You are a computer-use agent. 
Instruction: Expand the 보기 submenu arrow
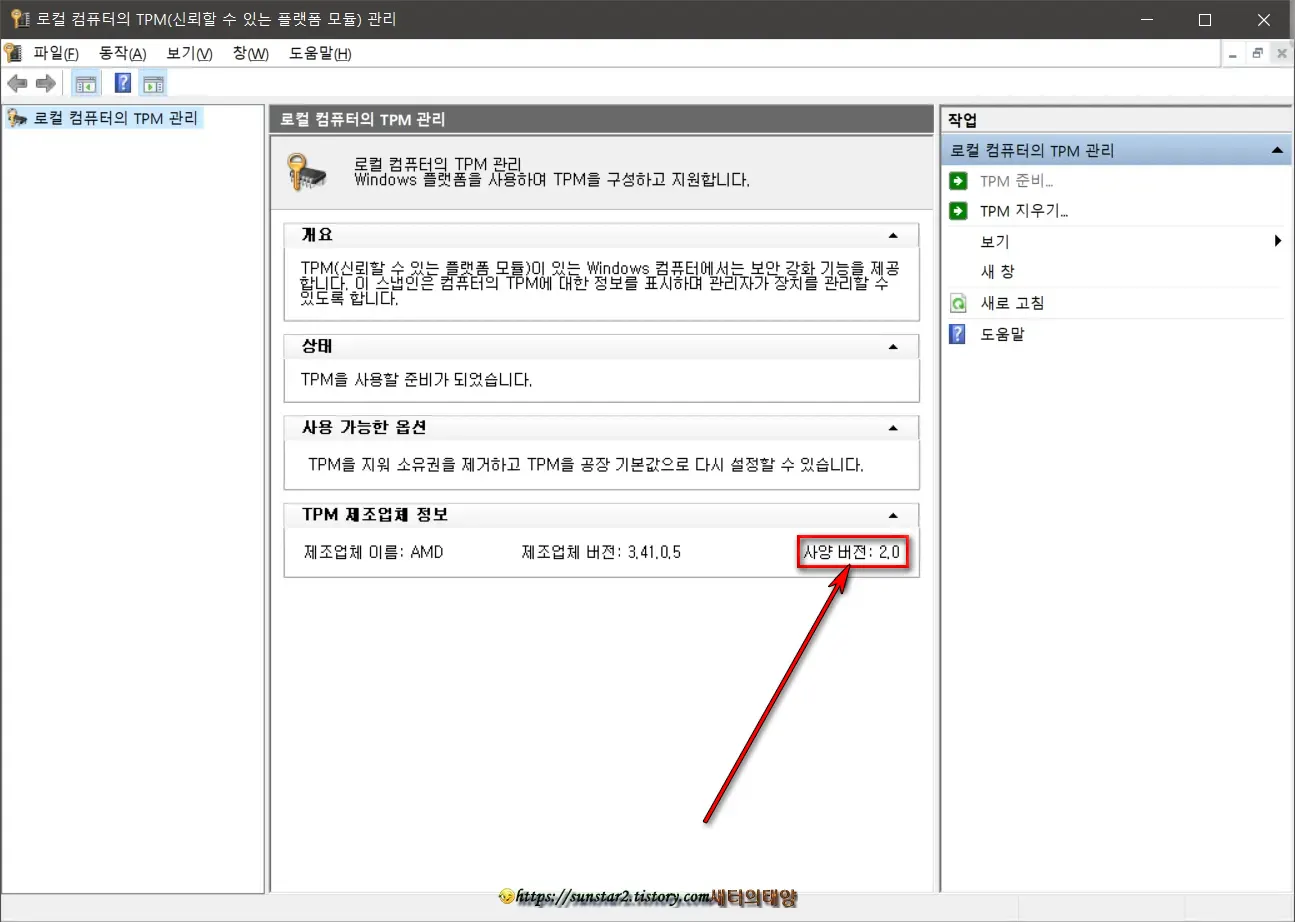[1277, 240]
